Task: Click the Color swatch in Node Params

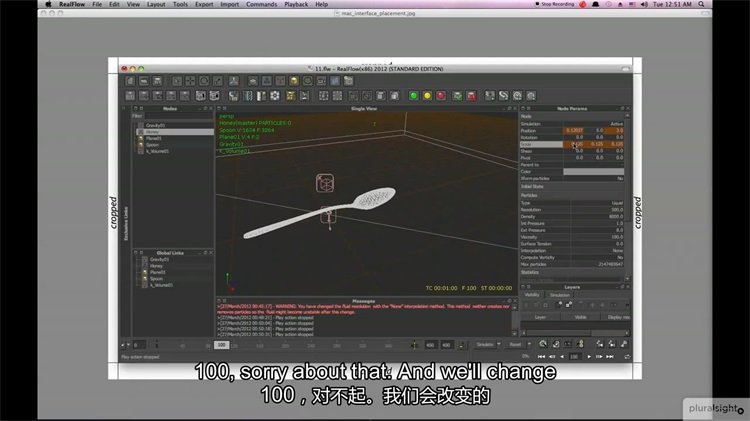Action: tap(594, 171)
